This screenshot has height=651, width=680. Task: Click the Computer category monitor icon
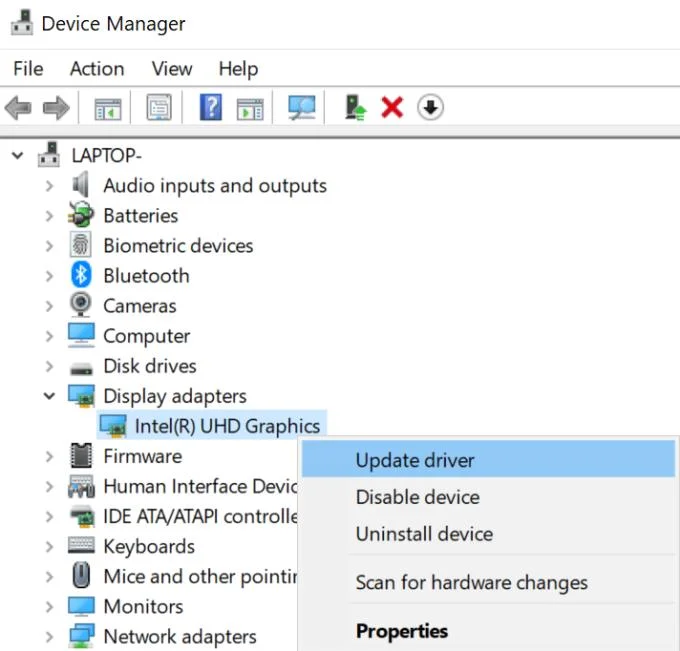tap(81, 335)
